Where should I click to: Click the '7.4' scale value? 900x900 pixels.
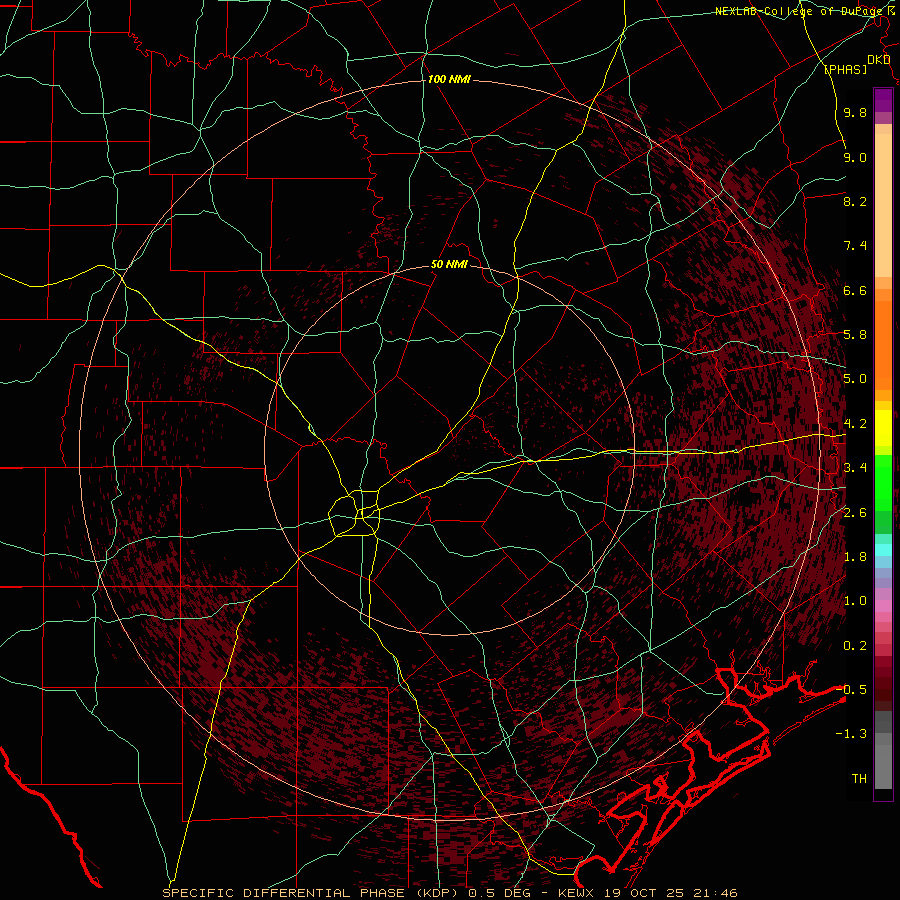[x=855, y=246]
